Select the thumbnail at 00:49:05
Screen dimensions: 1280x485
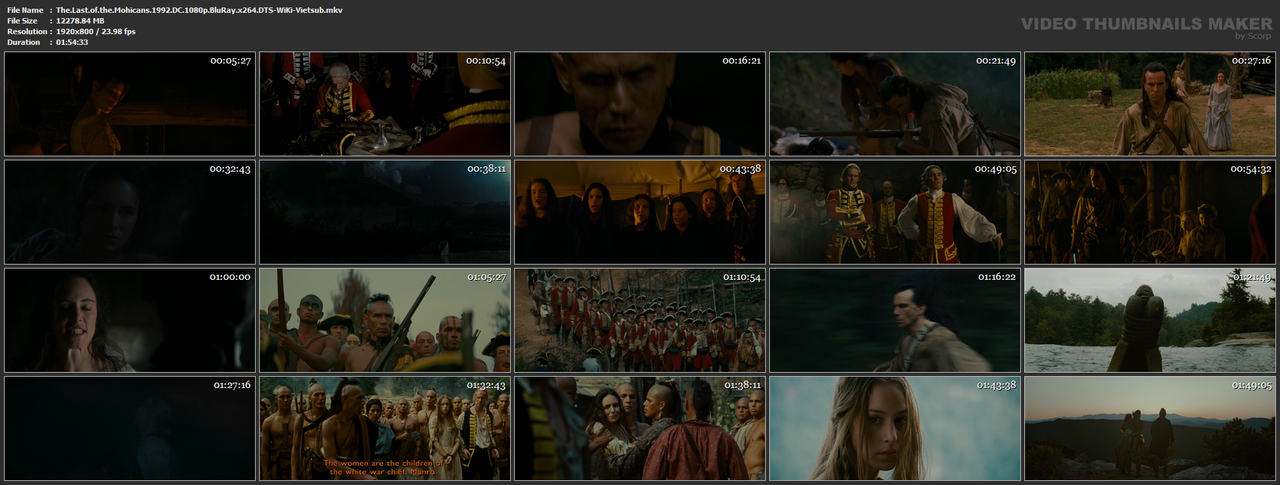coord(895,212)
